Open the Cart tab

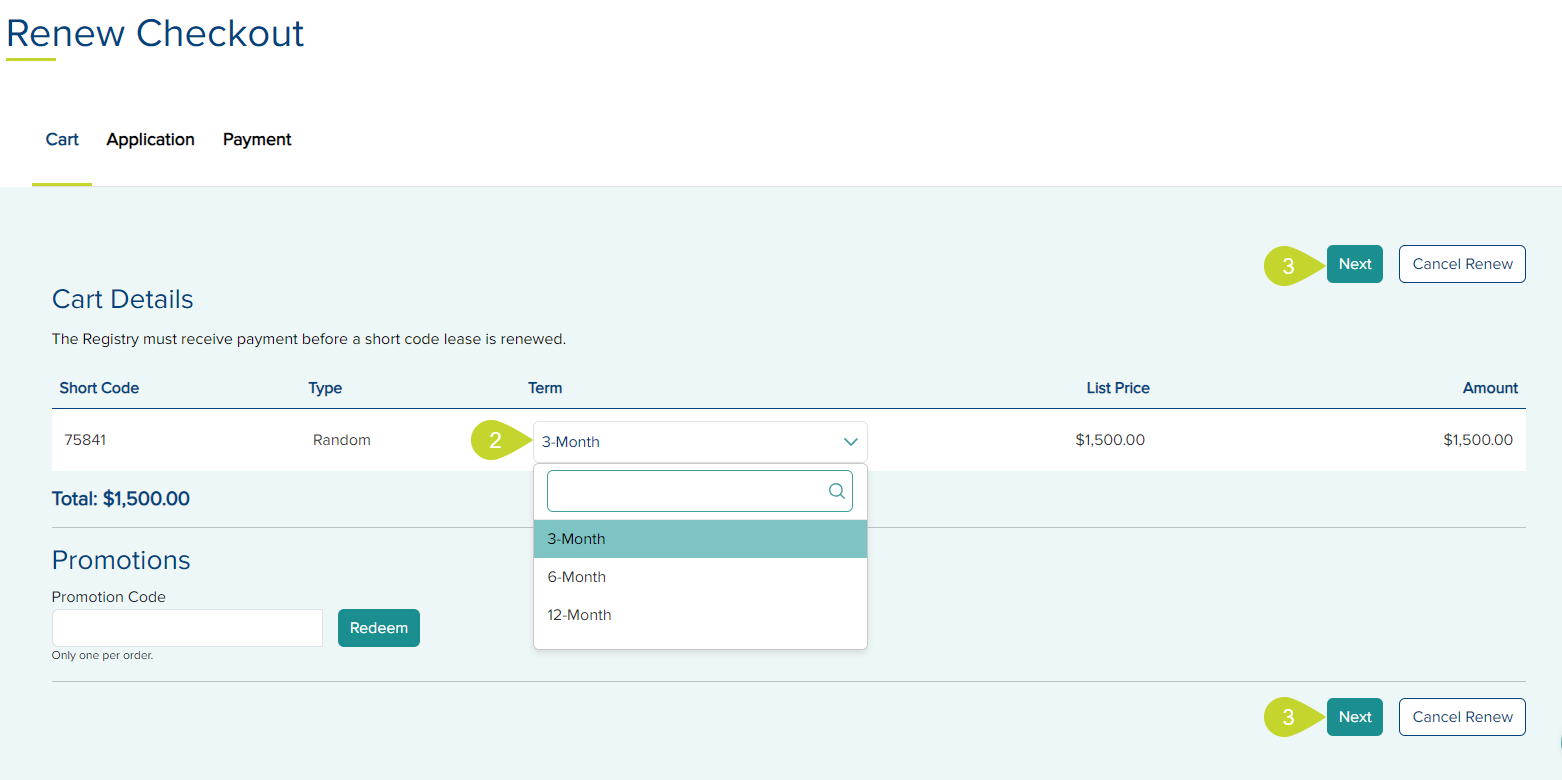pyautogui.click(x=61, y=139)
